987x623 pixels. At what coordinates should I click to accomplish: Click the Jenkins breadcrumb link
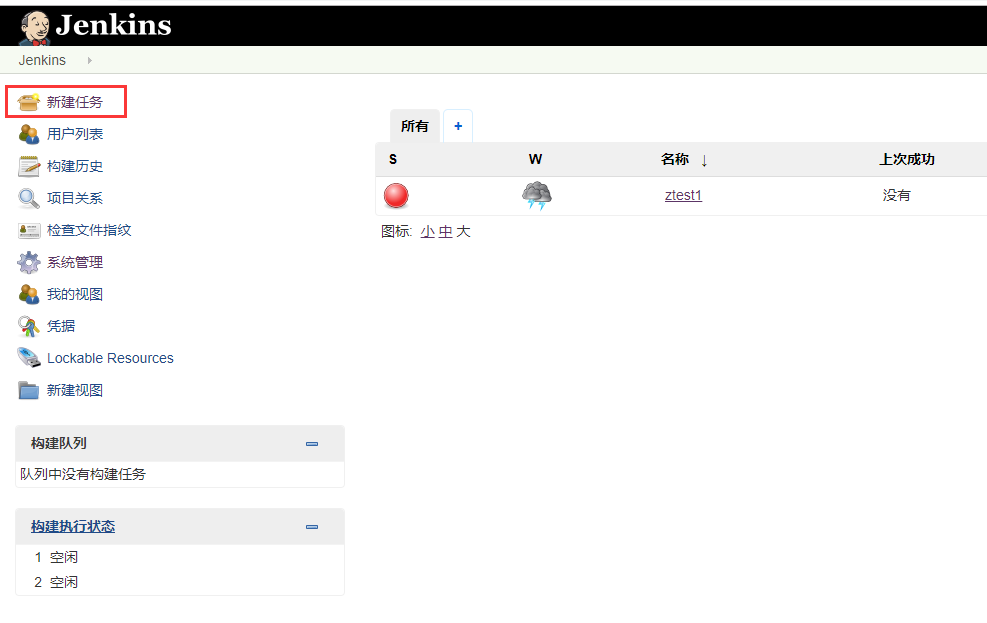click(42, 60)
